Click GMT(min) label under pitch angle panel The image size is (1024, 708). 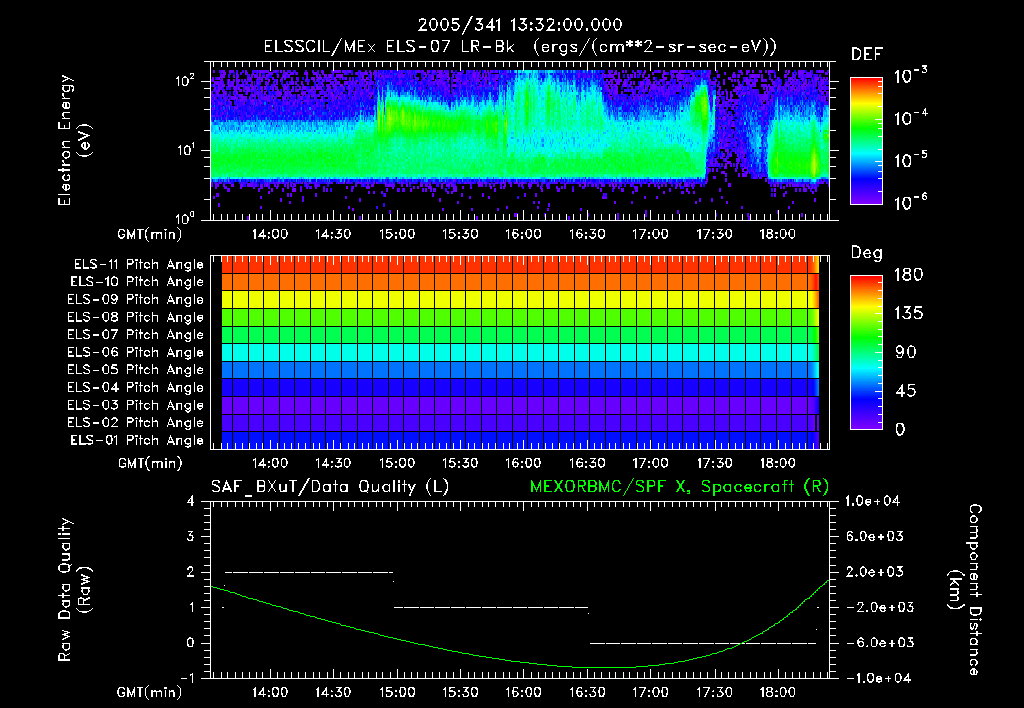pos(150,464)
